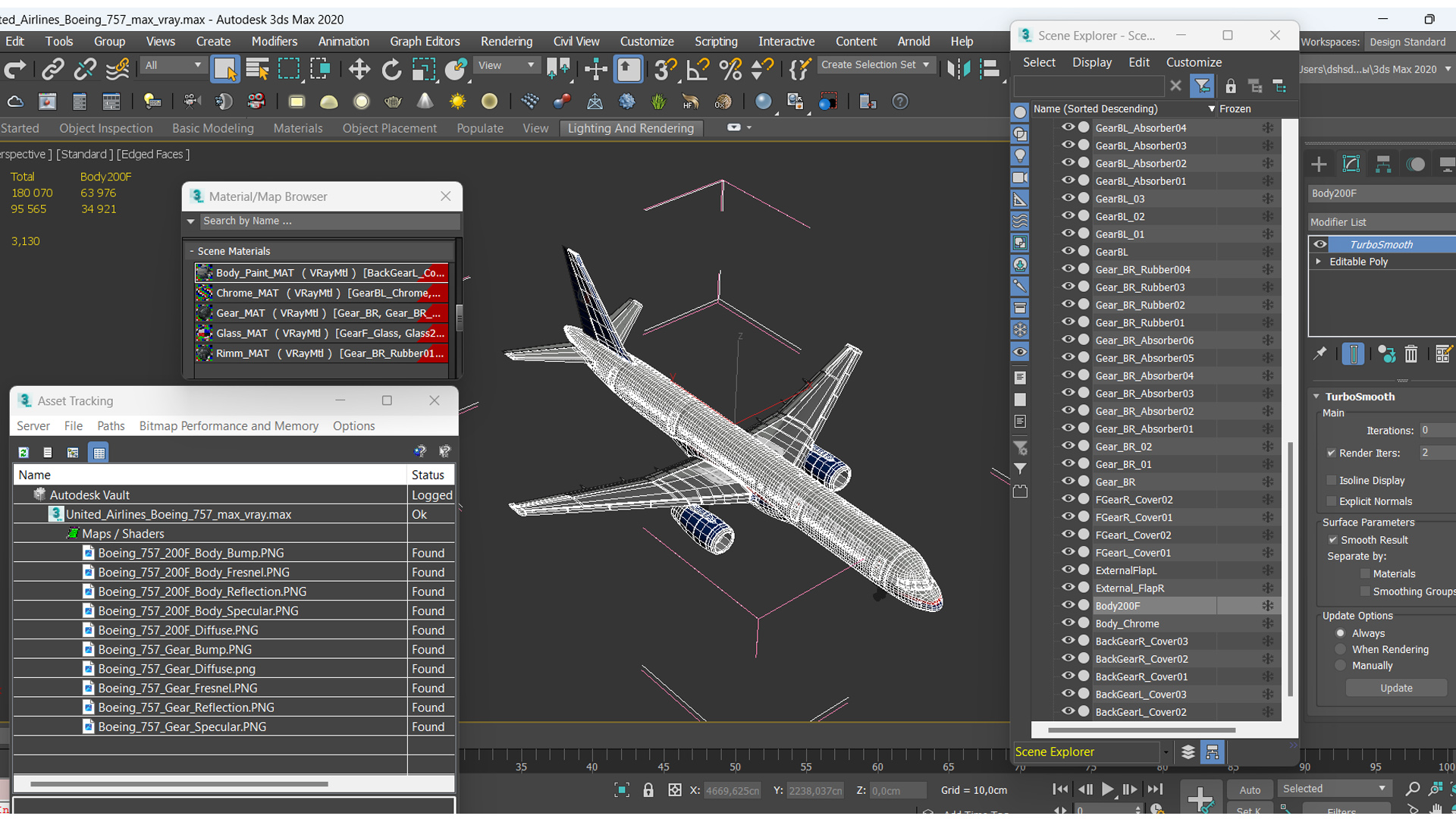Open the Scripting menu
Image resolution: width=1456 pixels, height=819 pixels.
coord(716,42)
